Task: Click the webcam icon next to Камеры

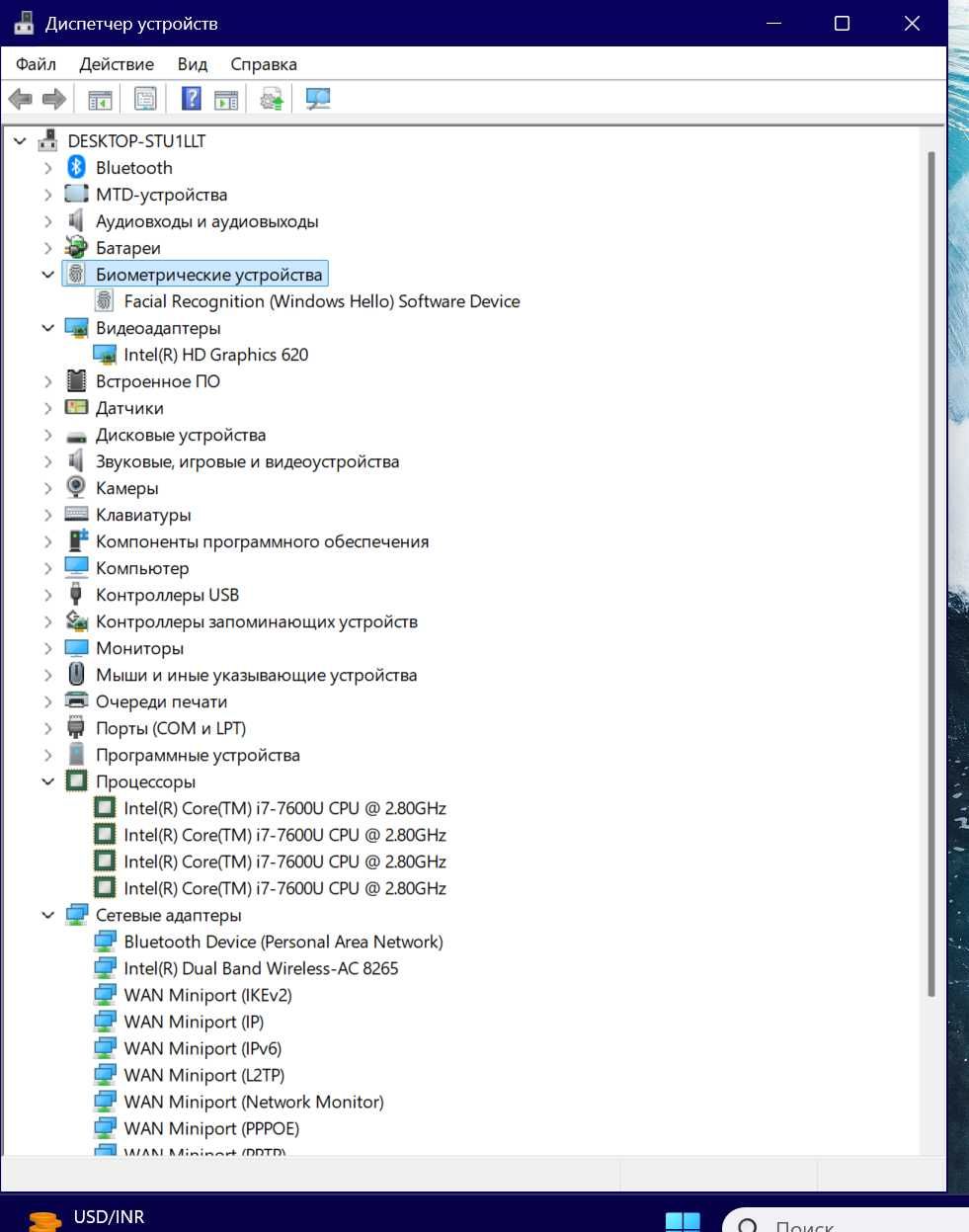Action: click(x=76, y=488)
